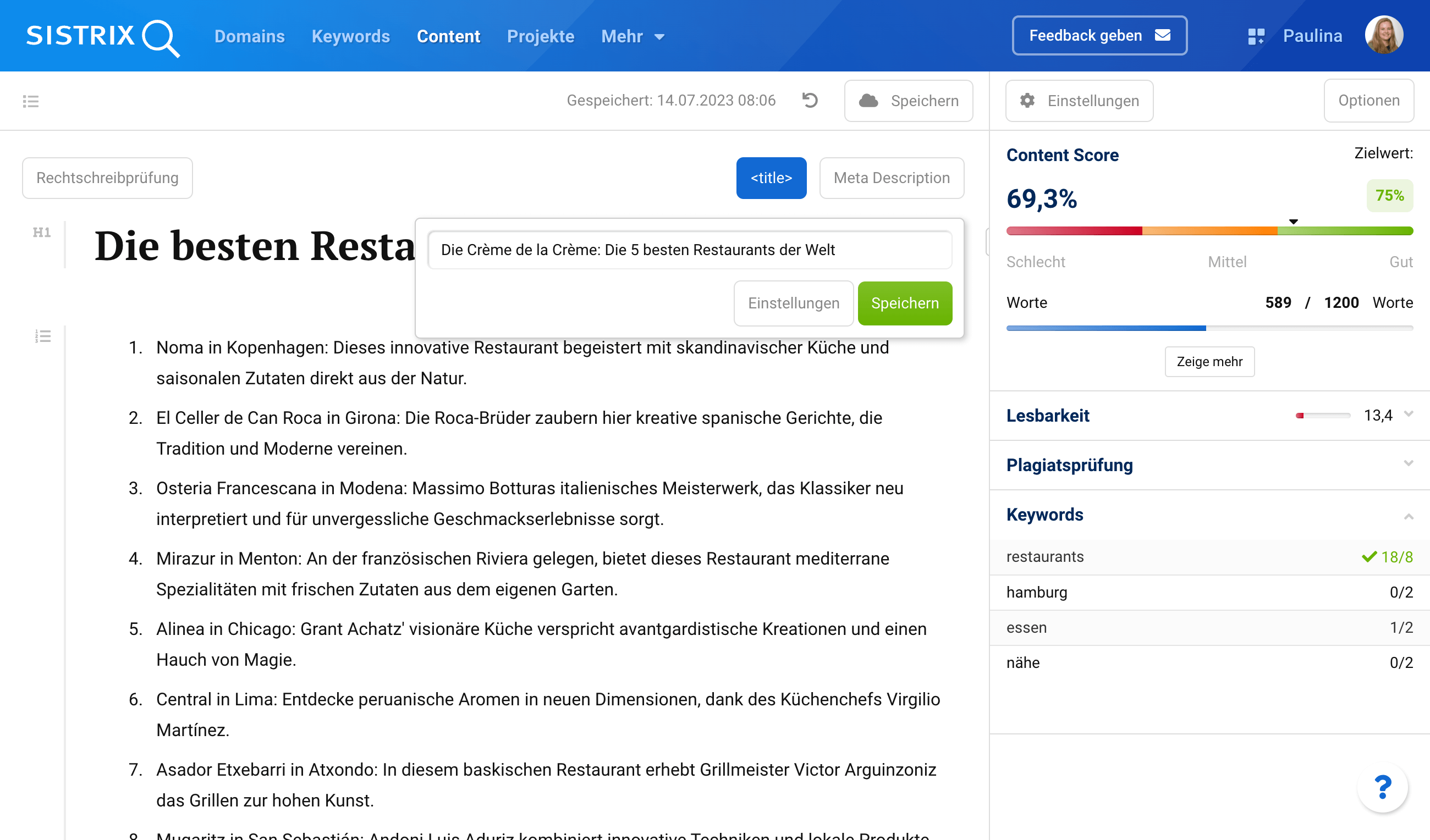The height and width of the screenshot is (840, 1430).
Task: Open the apps grid icon beside Paulina
Action: pos(1256,36)
